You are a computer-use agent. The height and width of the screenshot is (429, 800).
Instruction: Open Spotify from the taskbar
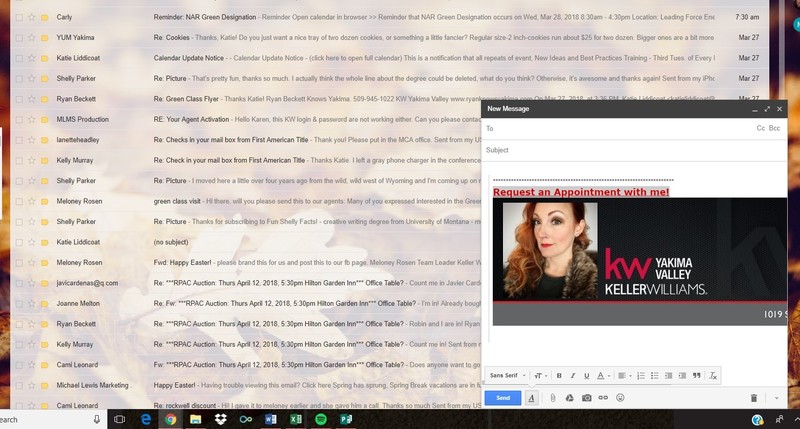coord(321,419)
